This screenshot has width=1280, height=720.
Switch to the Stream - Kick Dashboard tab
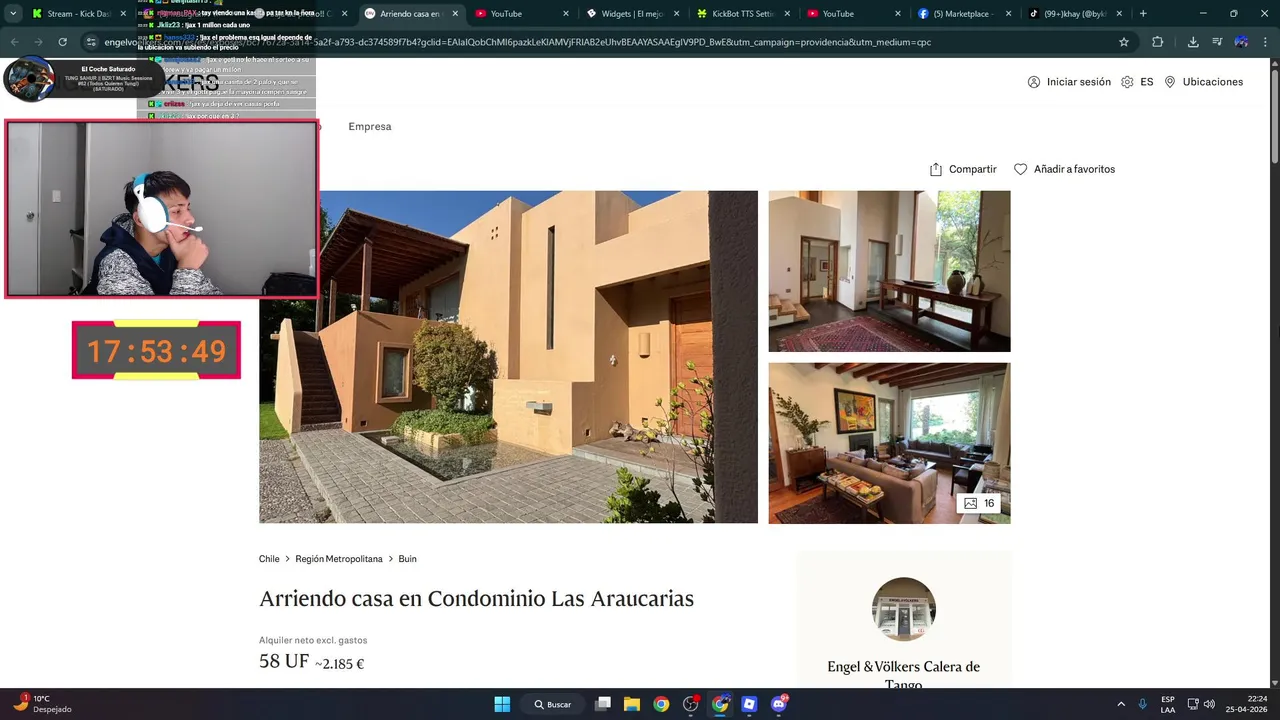click(x=80, y=14)
